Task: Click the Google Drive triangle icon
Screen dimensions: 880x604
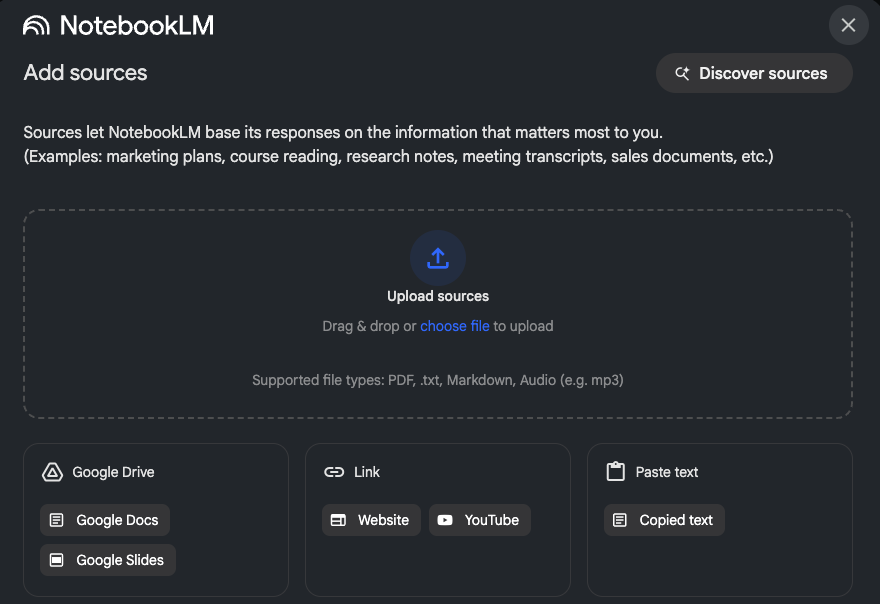Action: tap(52, 473)
